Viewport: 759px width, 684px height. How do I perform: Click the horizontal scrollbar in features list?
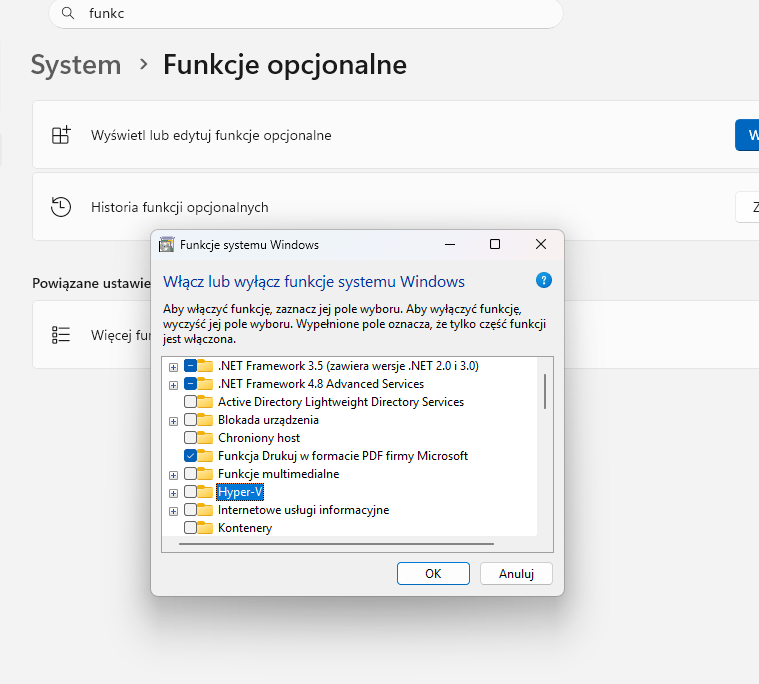click(337, 544)
